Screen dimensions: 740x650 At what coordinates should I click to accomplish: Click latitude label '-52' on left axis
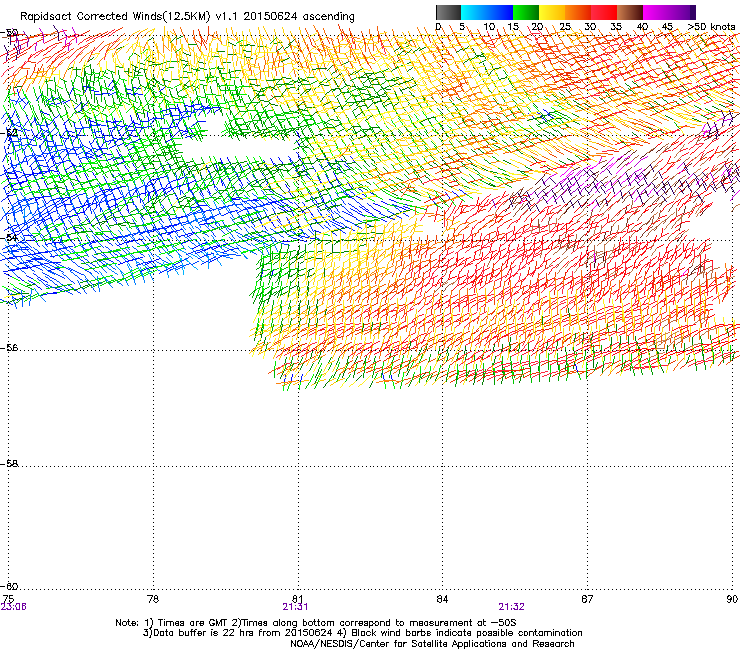pyautogui.click(x=9, y=133)
